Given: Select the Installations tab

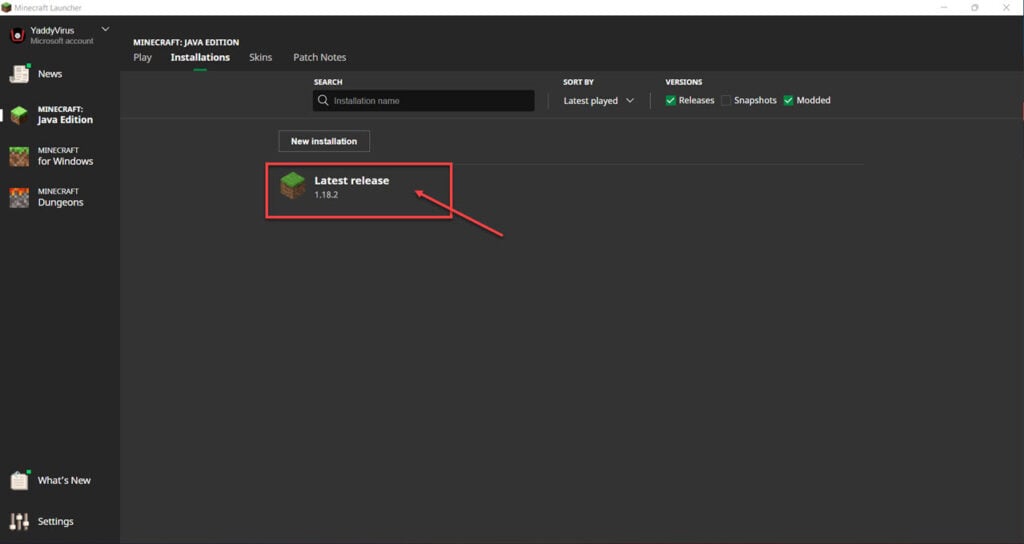Looking at the screenshot, I should tap(200, 57).
